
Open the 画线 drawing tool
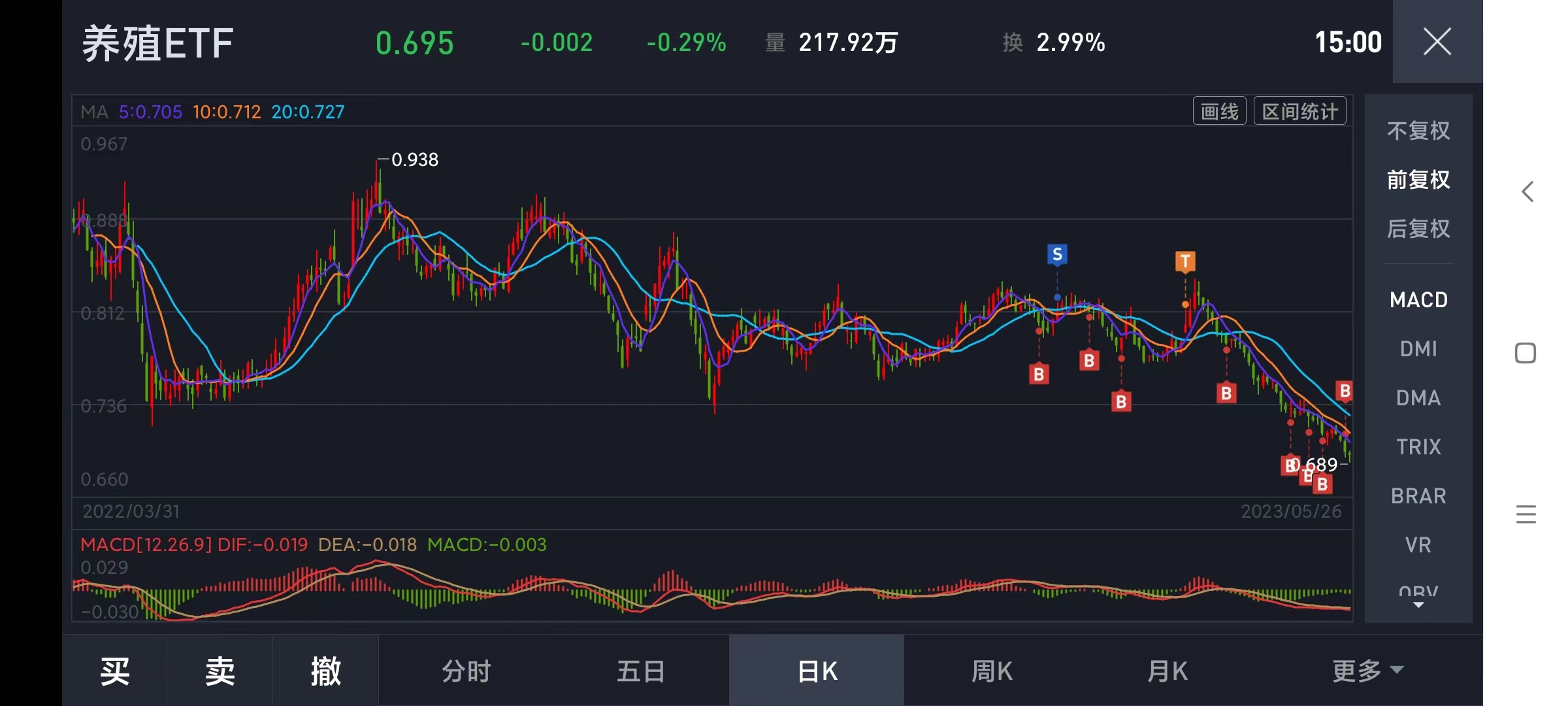point(1219,111)
